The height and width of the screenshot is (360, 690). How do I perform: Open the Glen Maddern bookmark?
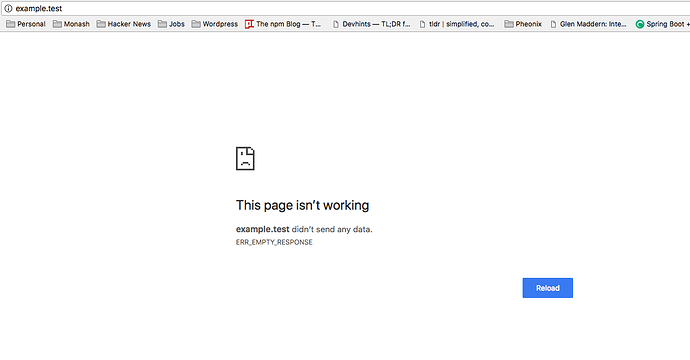(x=588, y=24)
